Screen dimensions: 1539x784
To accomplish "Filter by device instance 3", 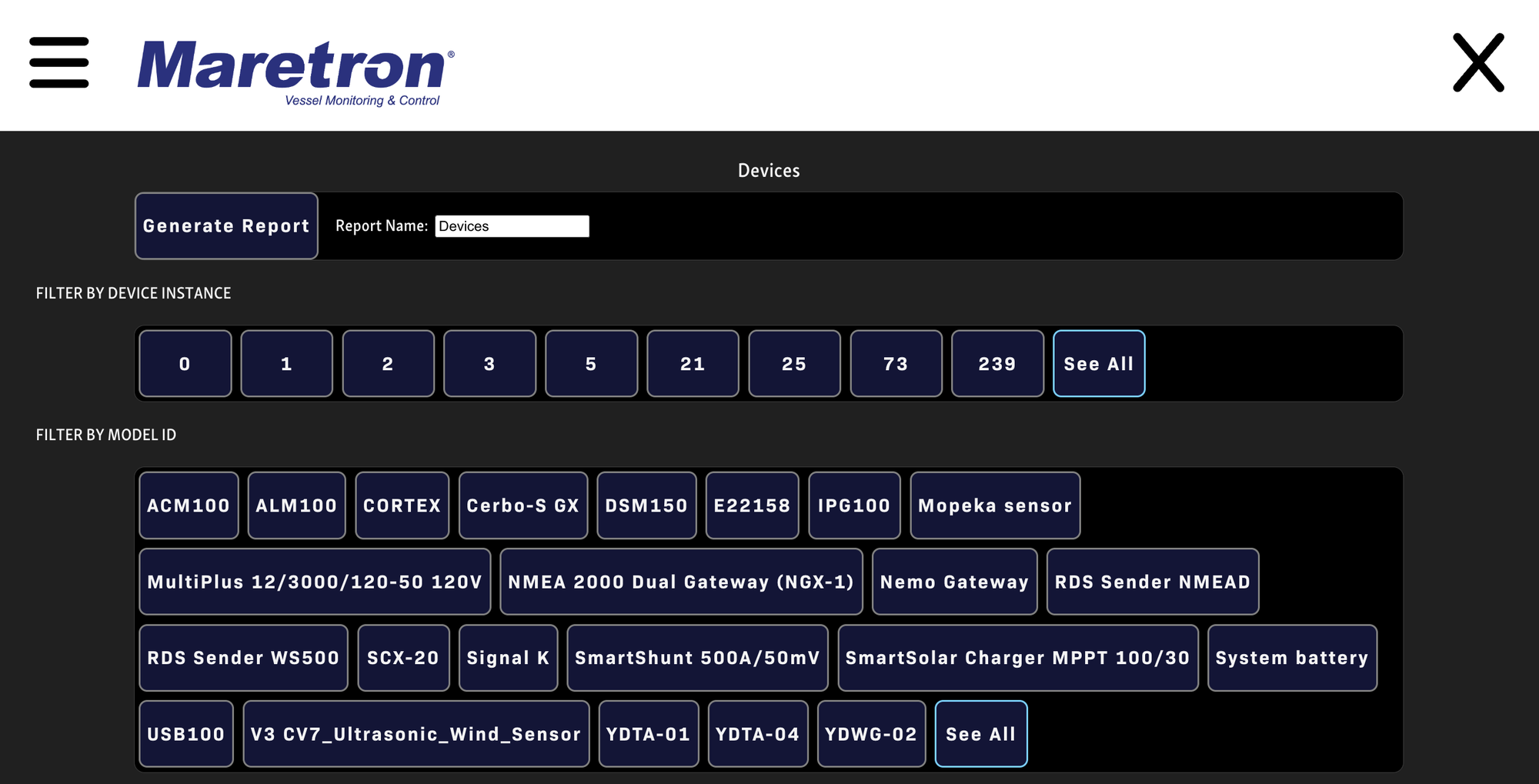I will tap(490, 363).
